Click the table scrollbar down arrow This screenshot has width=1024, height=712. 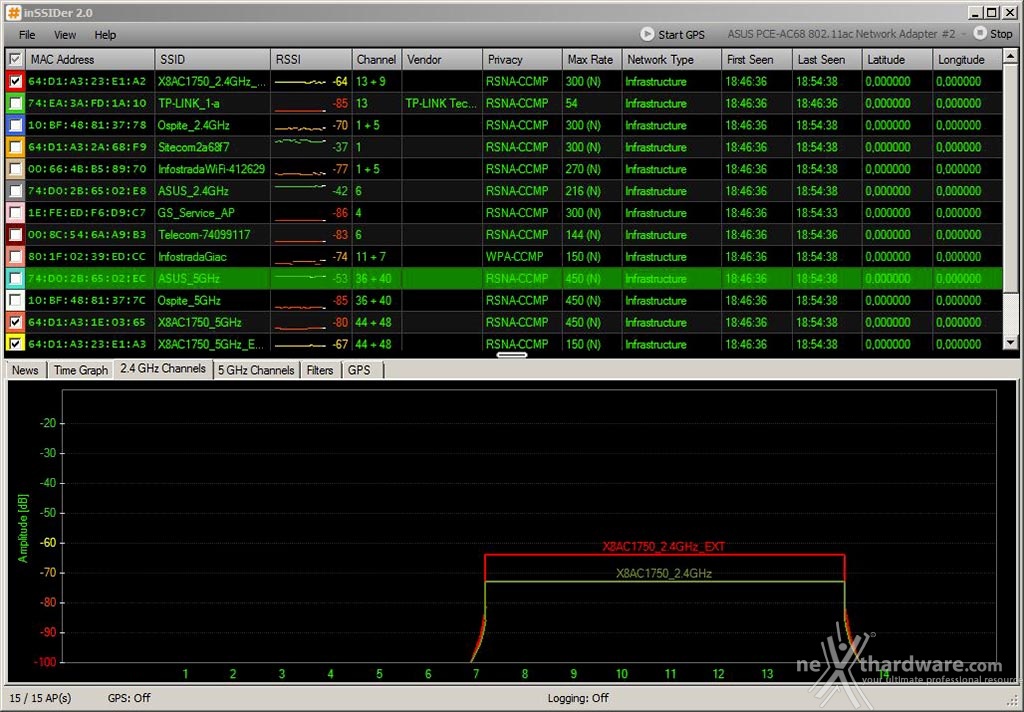(x=1010, y=342)
